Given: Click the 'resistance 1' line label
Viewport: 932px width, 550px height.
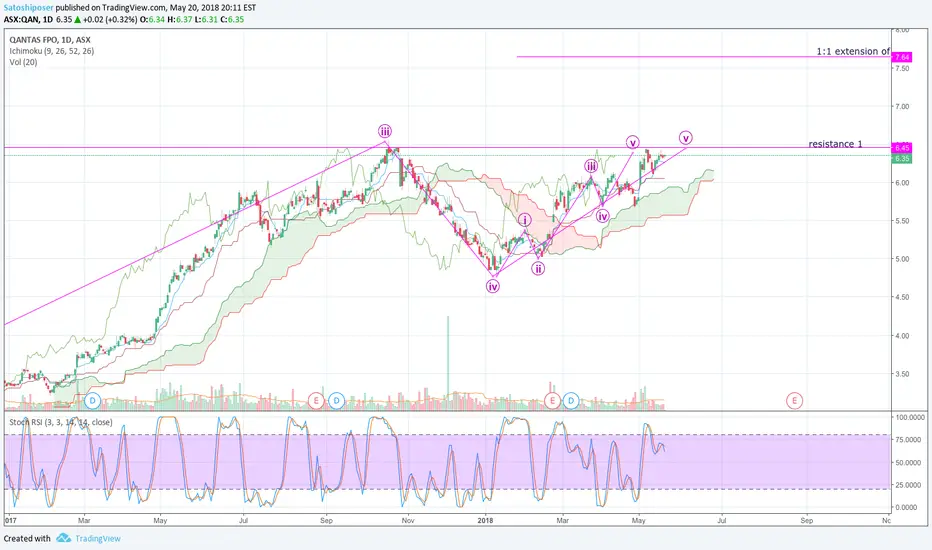Looking at the screenshot, I should point(835,144).
